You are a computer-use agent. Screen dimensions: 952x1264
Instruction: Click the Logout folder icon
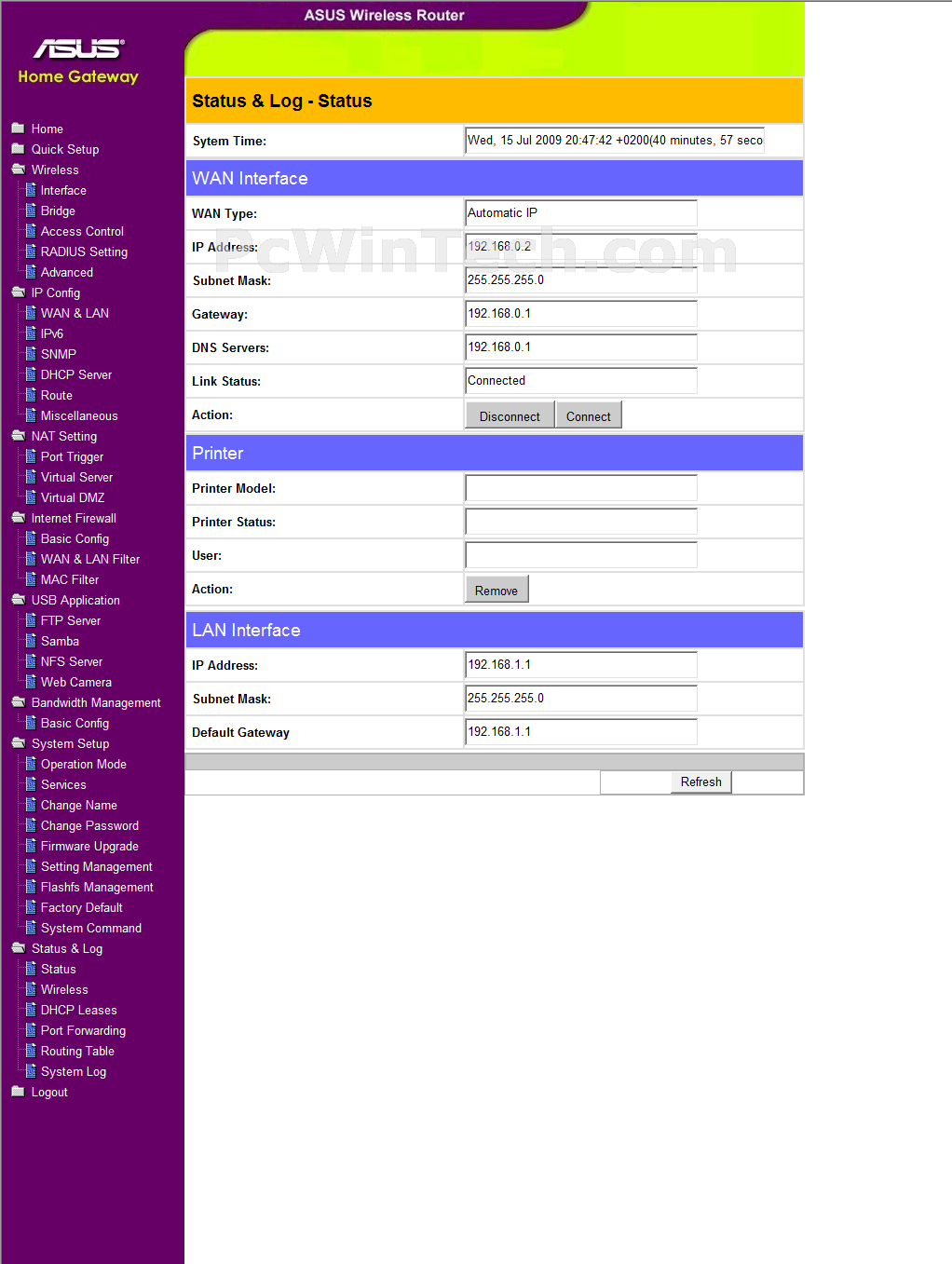tap(18, 1092)
